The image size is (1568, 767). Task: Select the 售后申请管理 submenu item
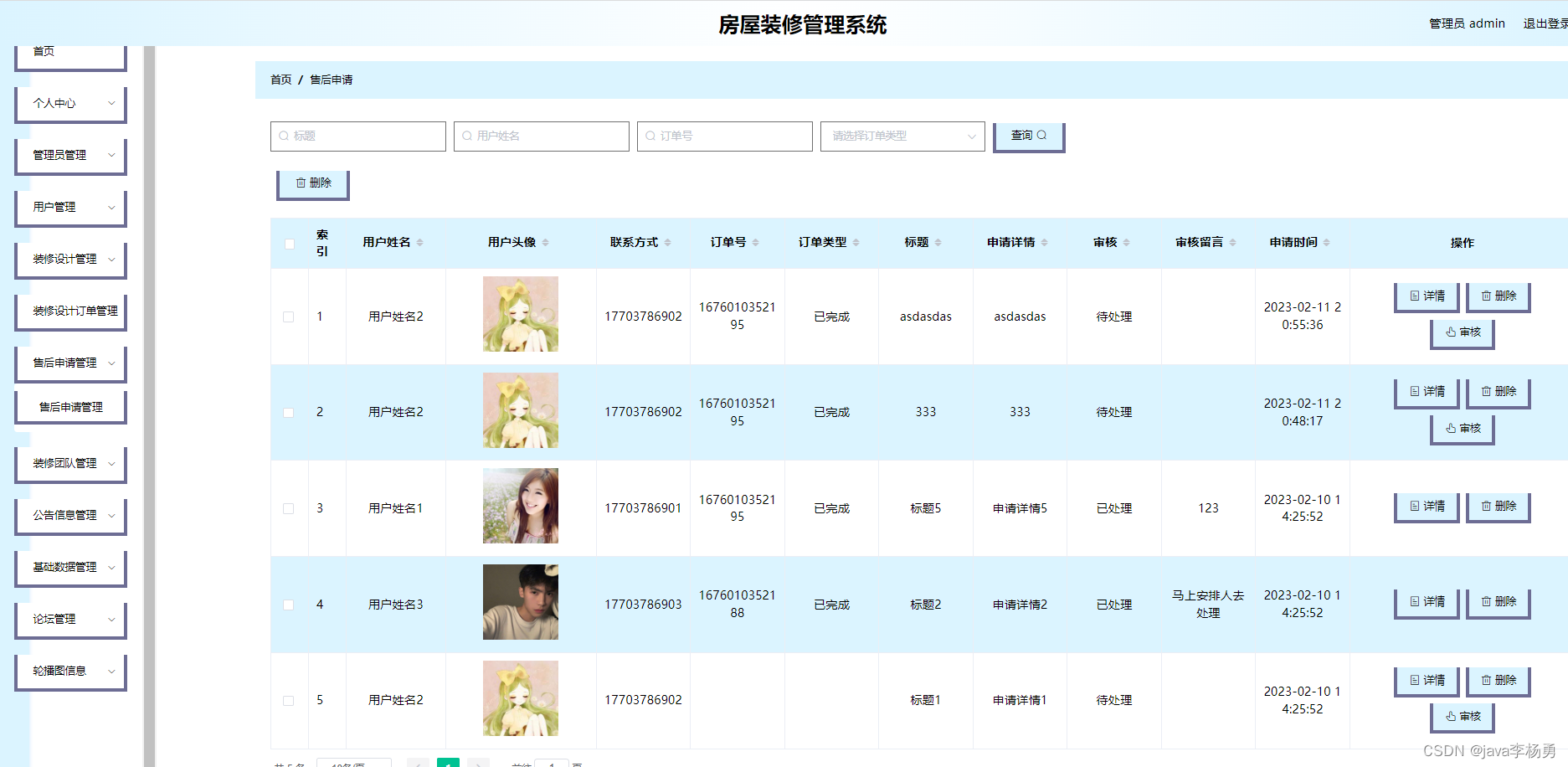point(71,408)
